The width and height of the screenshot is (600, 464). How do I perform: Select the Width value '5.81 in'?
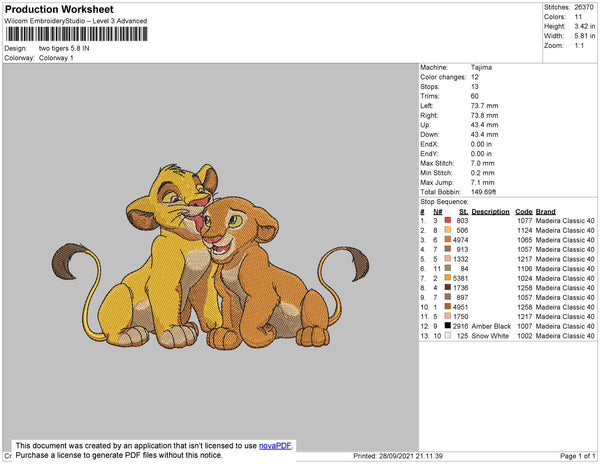click(585, 36)
